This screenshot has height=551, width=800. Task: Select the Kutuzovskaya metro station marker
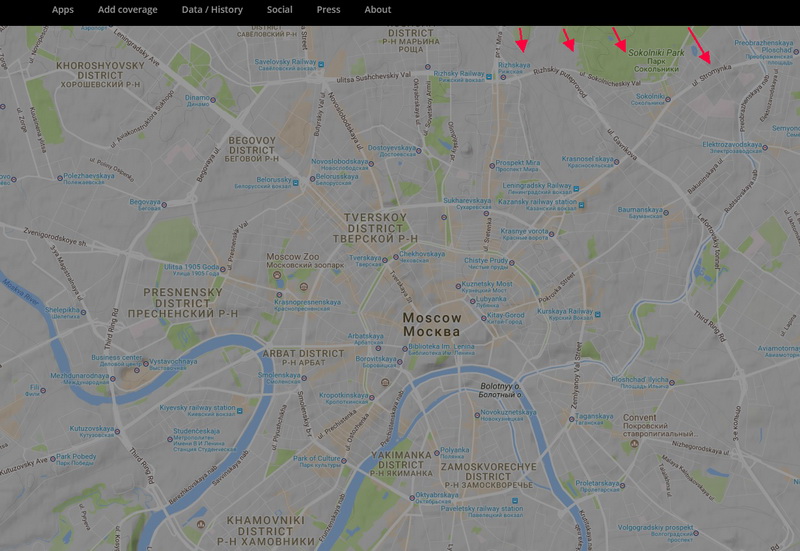(117, 432)
